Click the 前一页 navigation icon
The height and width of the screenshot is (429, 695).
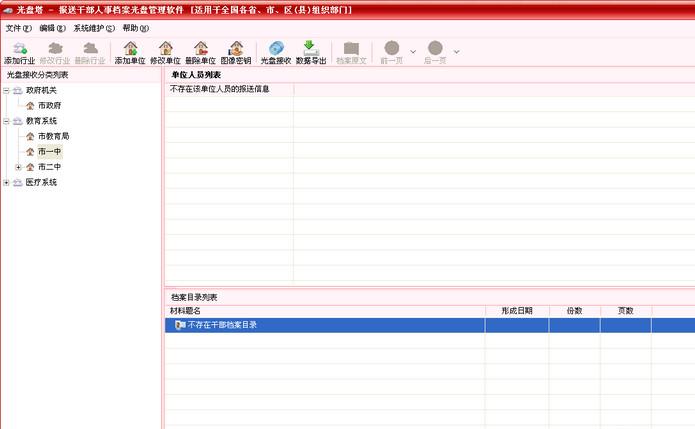392,48
